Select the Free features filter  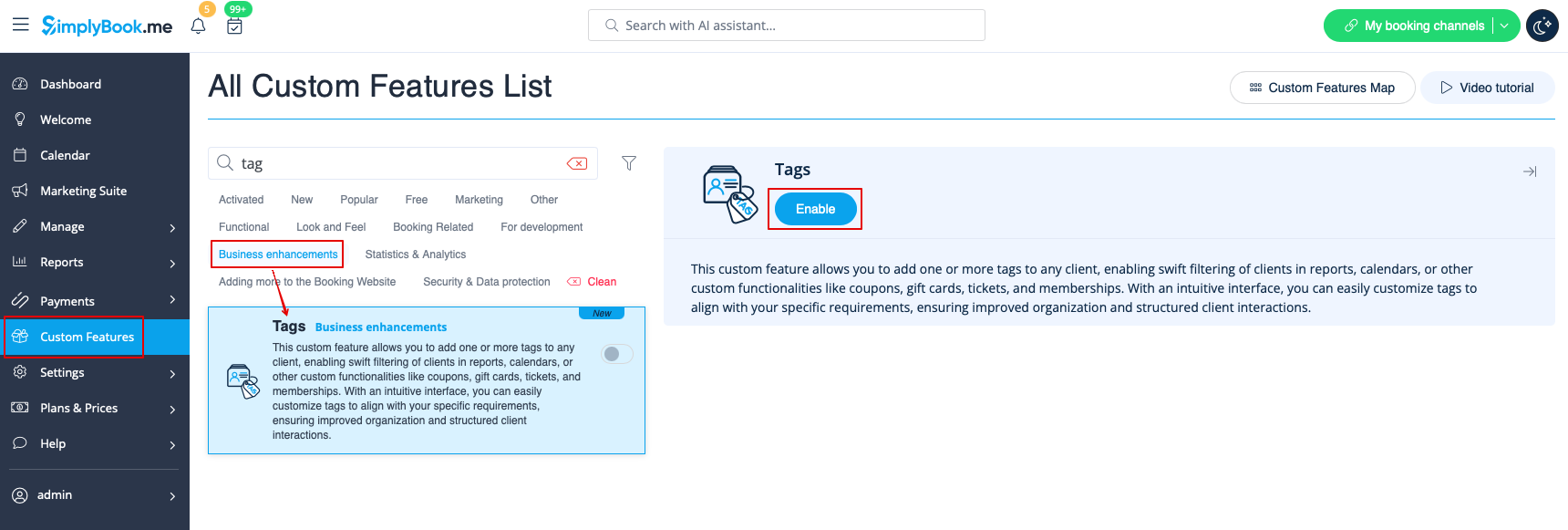416,199
